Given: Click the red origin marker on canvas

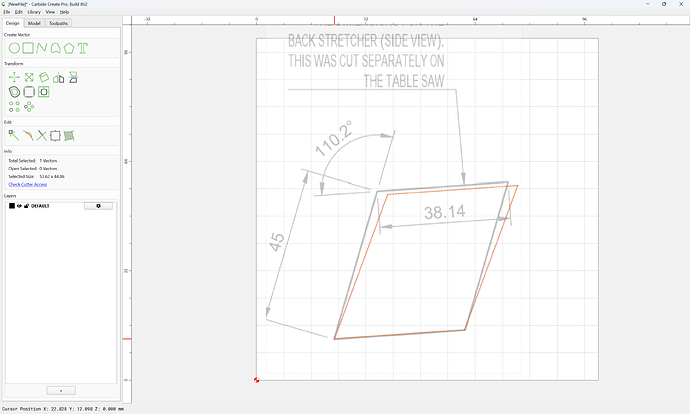Looking at the screenshot, I should 257,380.
